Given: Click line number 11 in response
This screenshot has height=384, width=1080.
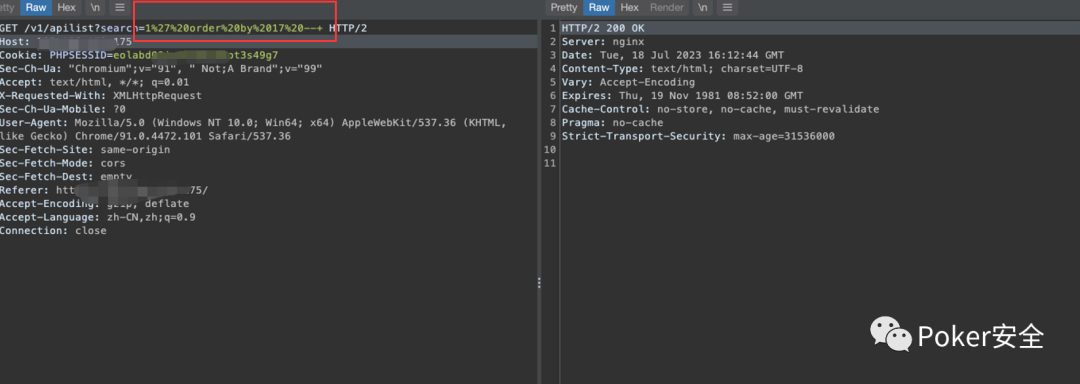Looking at the screenshot, I should [x=550, y=163].
